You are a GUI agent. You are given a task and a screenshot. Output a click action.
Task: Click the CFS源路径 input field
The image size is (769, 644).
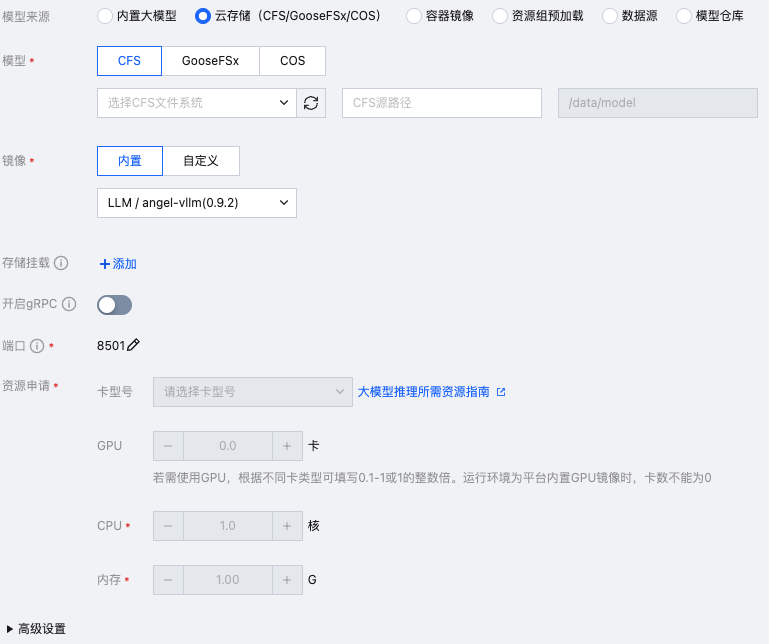[x=442, y=103]
